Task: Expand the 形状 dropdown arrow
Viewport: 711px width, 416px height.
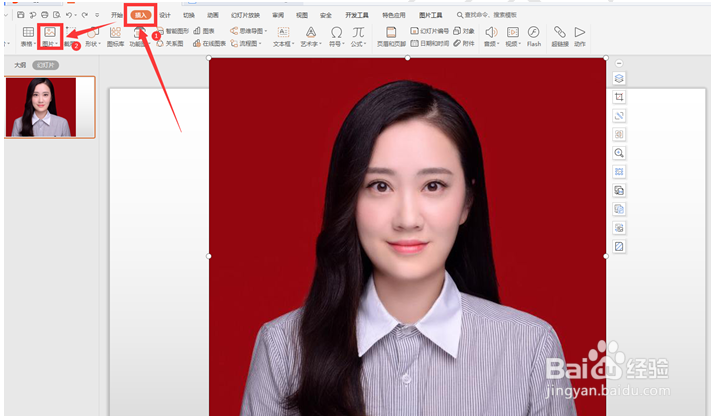Action: tap(99, 44)
